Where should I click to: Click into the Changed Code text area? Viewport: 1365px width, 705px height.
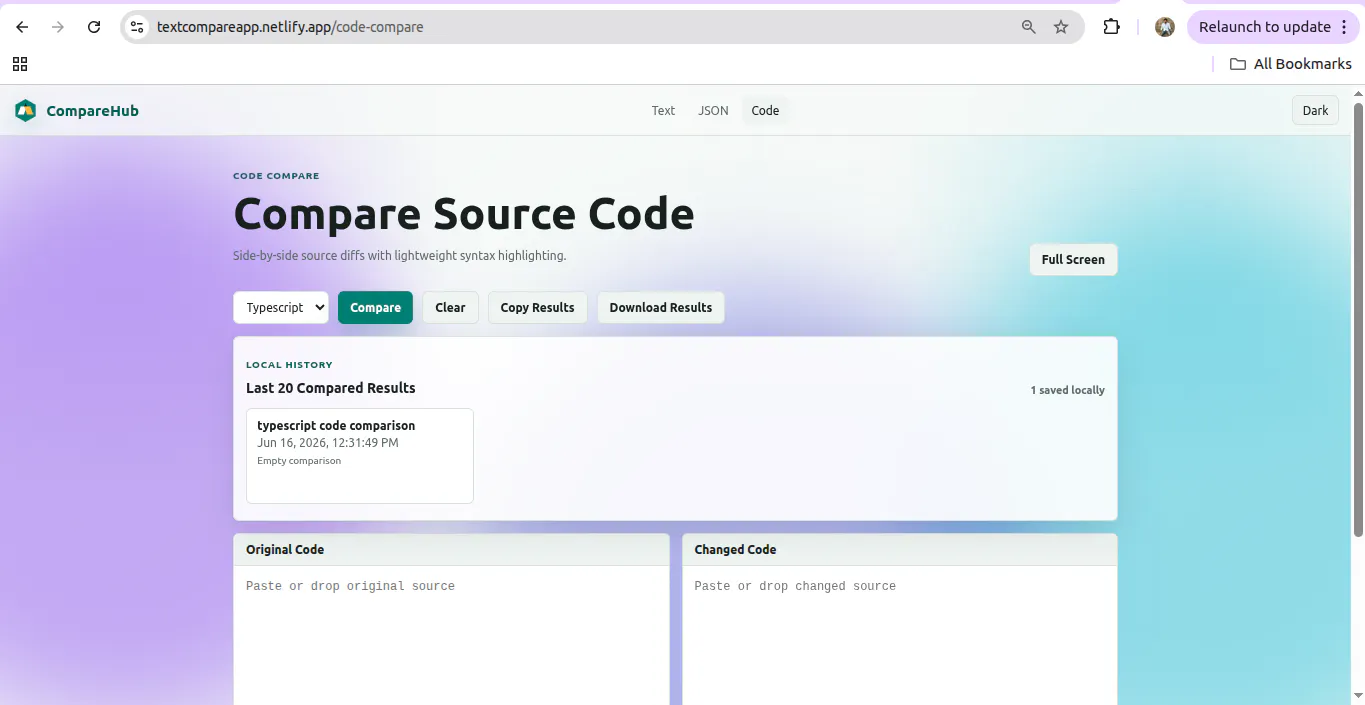[x=900, y=635]
